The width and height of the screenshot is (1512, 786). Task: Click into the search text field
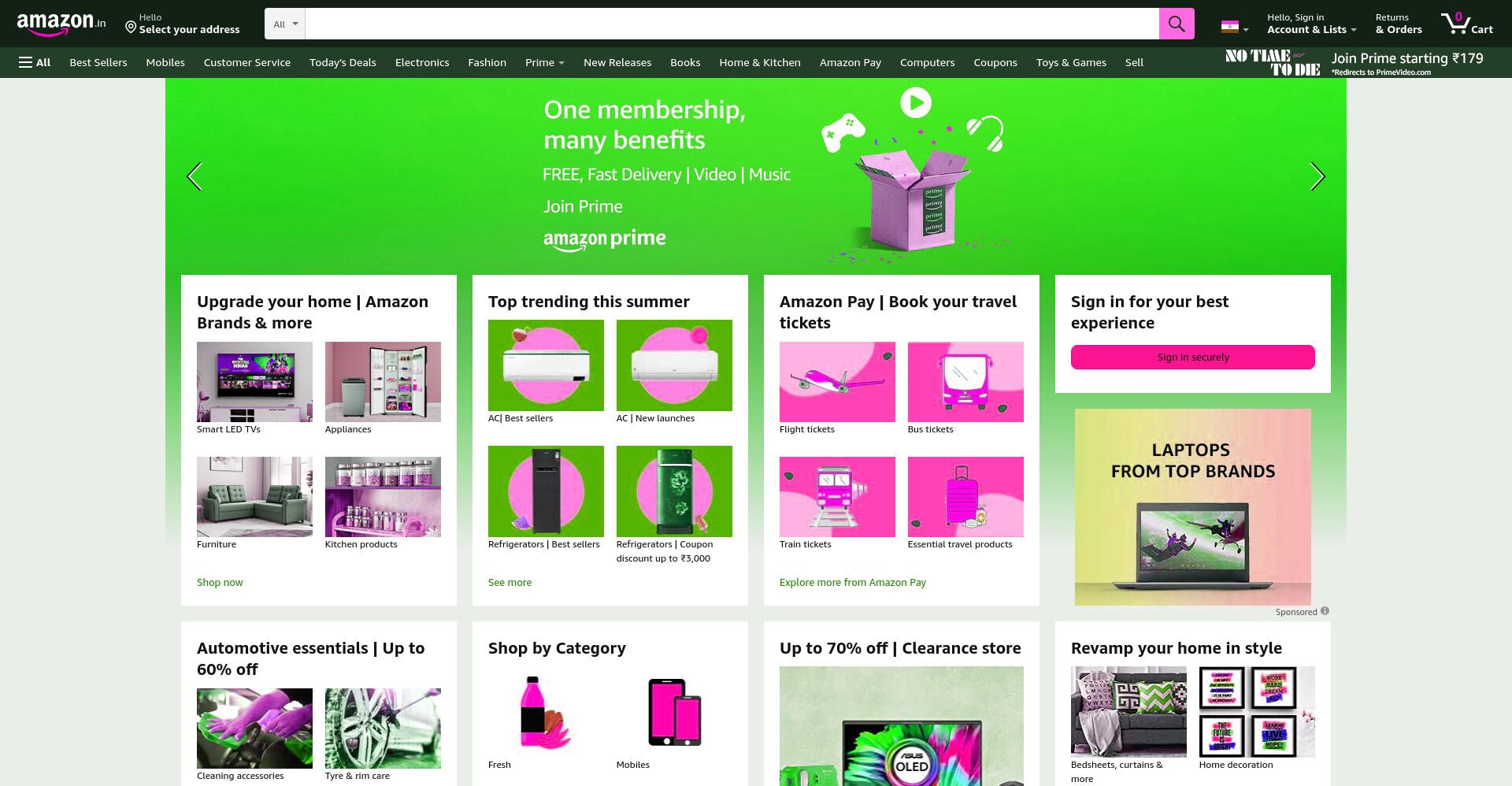pyautogui.click(x=732, y=24)
